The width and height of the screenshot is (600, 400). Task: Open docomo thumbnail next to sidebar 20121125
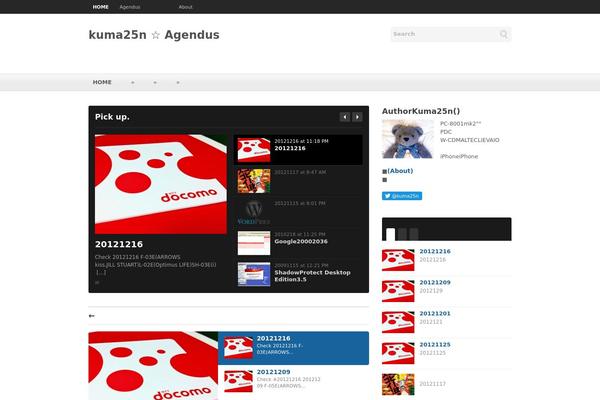398,353
